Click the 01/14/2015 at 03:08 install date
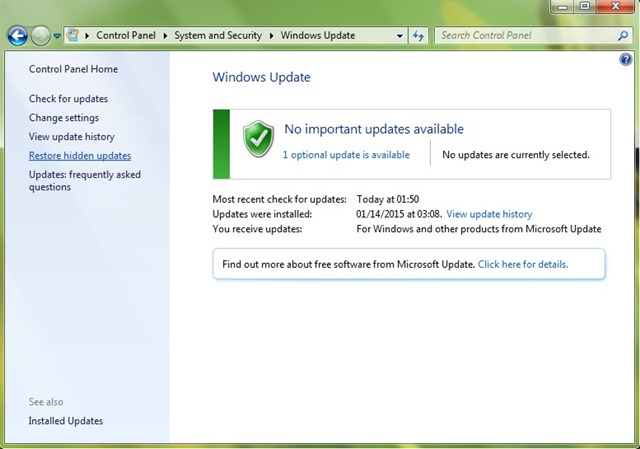The height and width of the screenshot is (449, 640). pyautogui.click(x=398, y=214)
